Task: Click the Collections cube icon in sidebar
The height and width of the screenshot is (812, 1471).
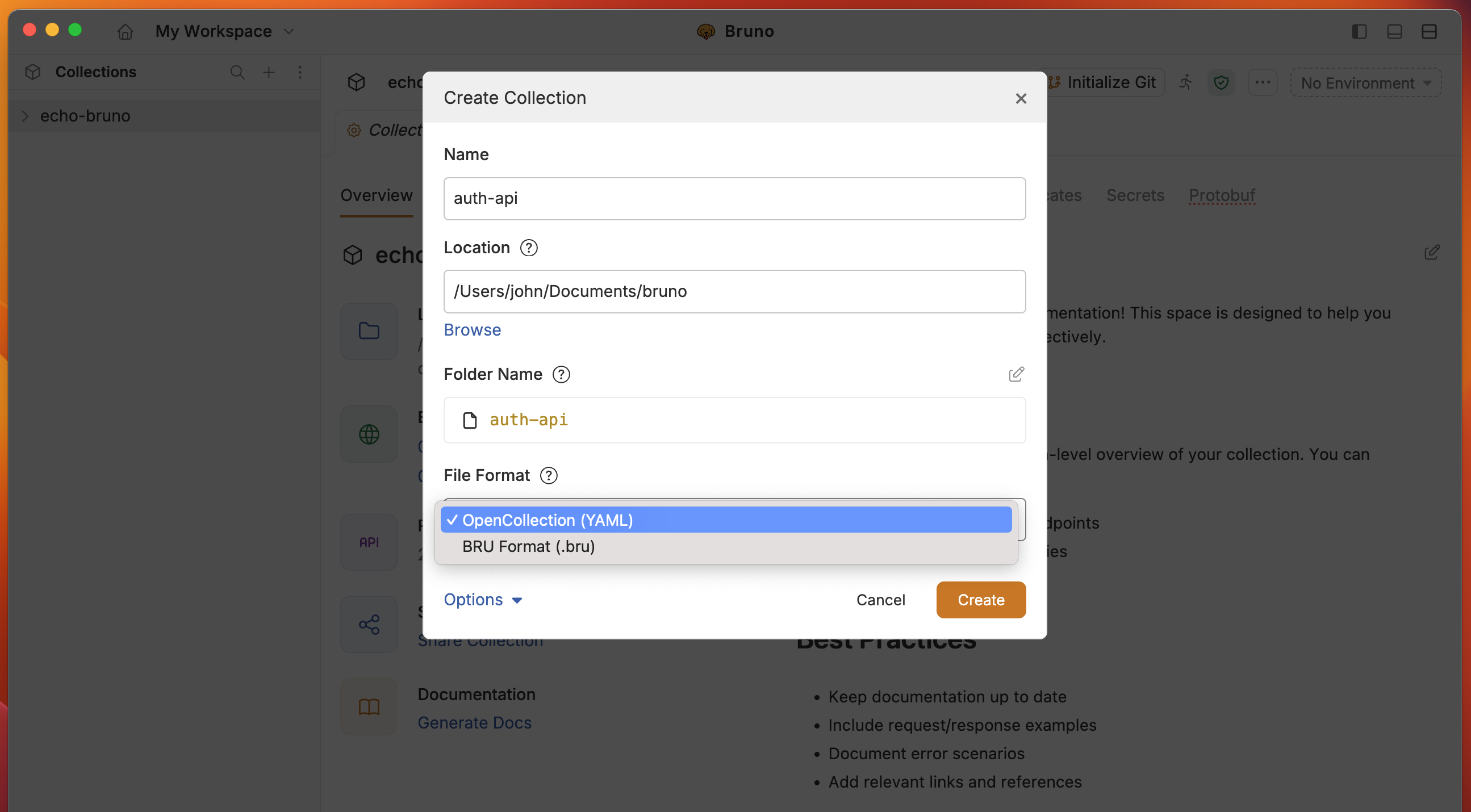Action: 33,72
